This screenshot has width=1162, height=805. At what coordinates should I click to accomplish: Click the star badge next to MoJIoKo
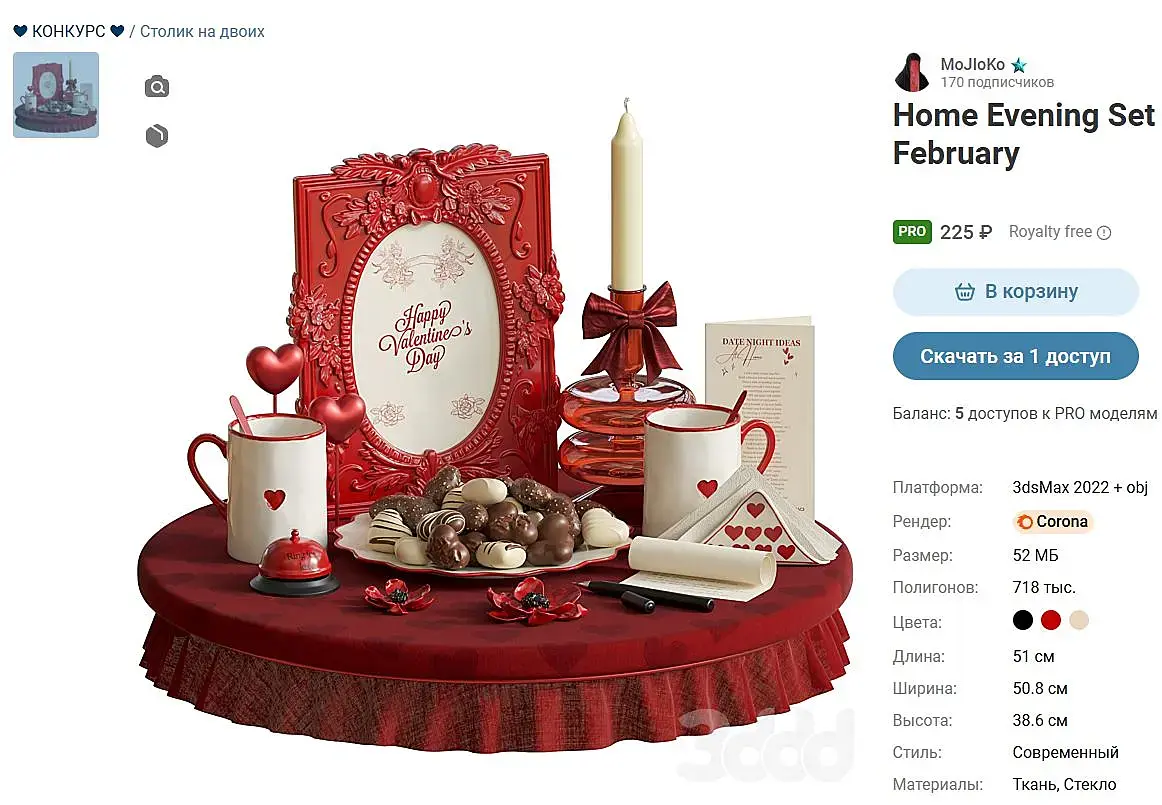(x=1019, y=65)
